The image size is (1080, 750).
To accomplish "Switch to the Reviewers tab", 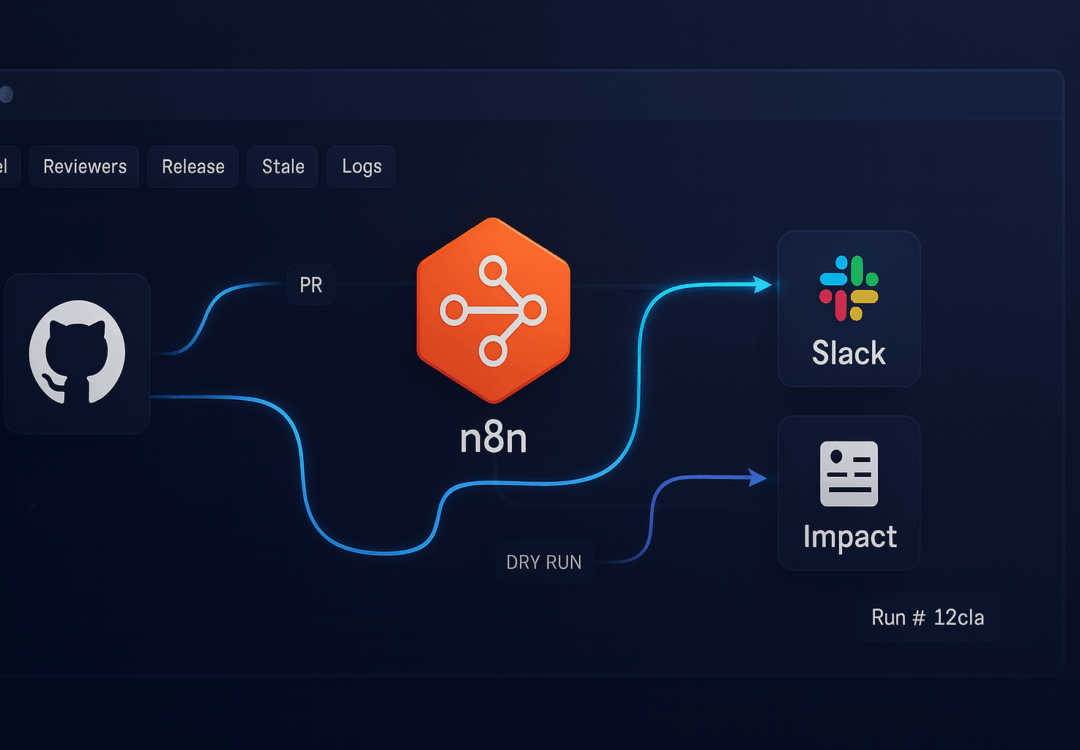I will (x=85, y=167).
